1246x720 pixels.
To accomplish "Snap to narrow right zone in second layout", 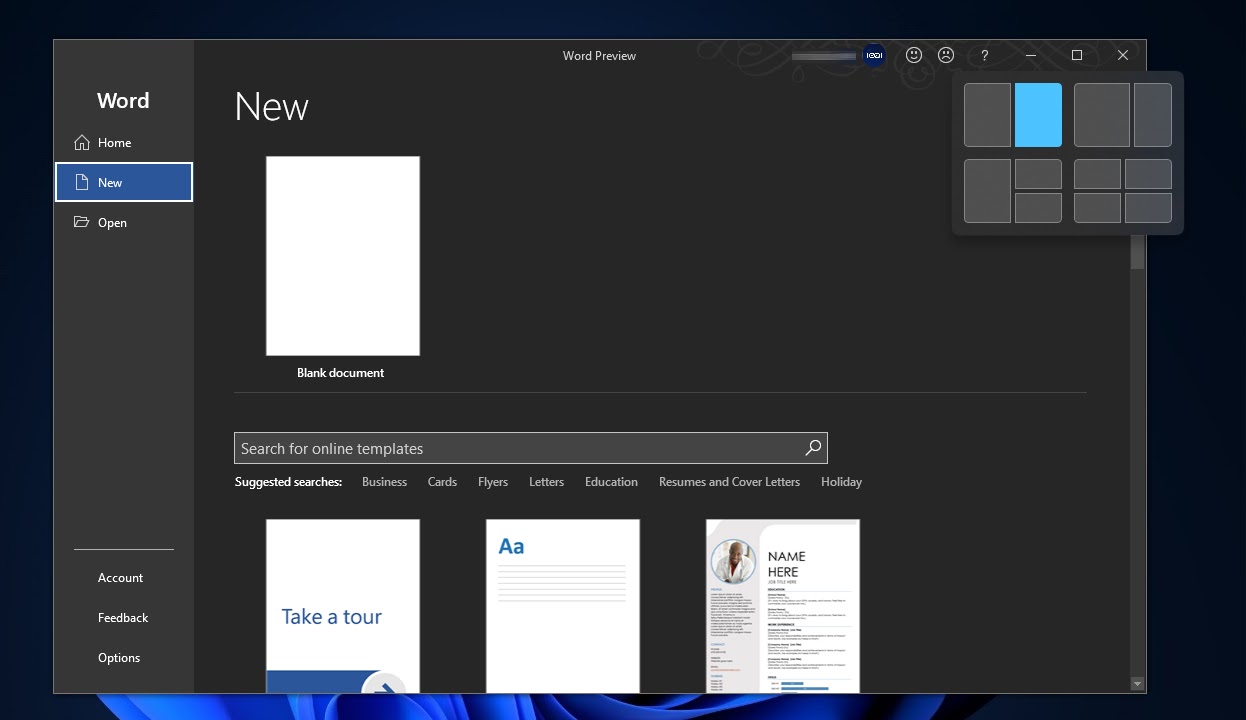I will pos(1153,115).
